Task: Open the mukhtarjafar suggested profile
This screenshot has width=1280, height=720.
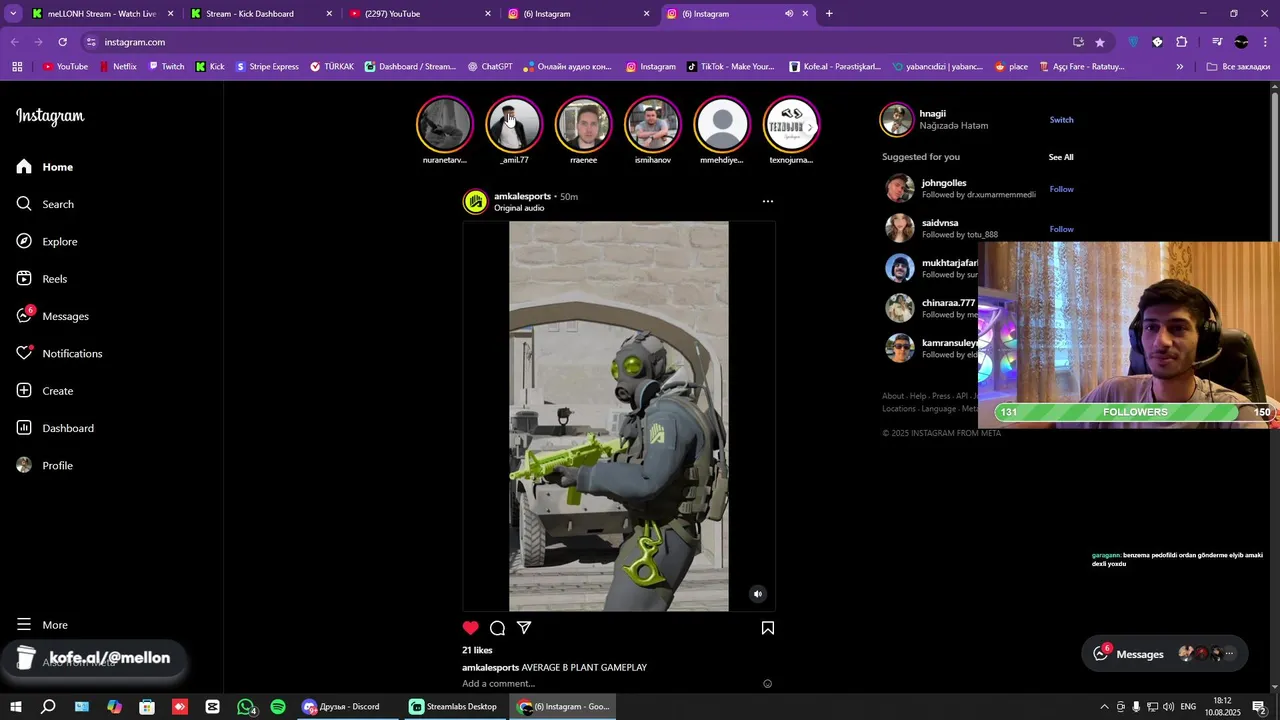Action: [x=948, y=263]
